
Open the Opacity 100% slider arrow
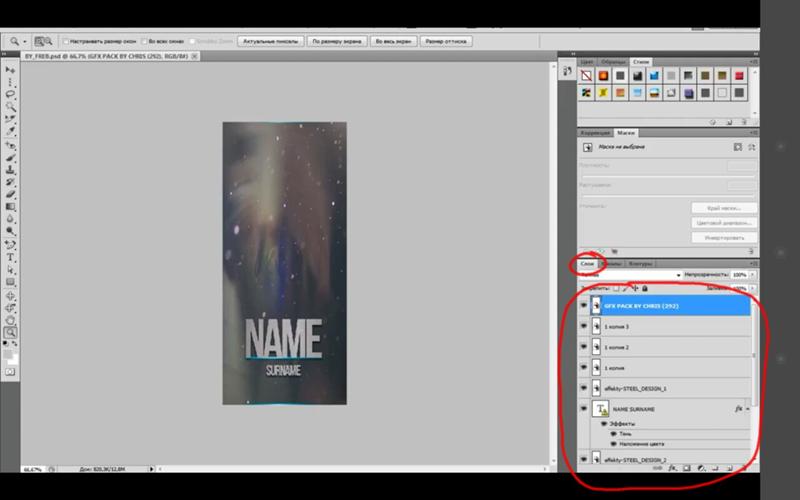pyautogui.click(x=753, y=275)
